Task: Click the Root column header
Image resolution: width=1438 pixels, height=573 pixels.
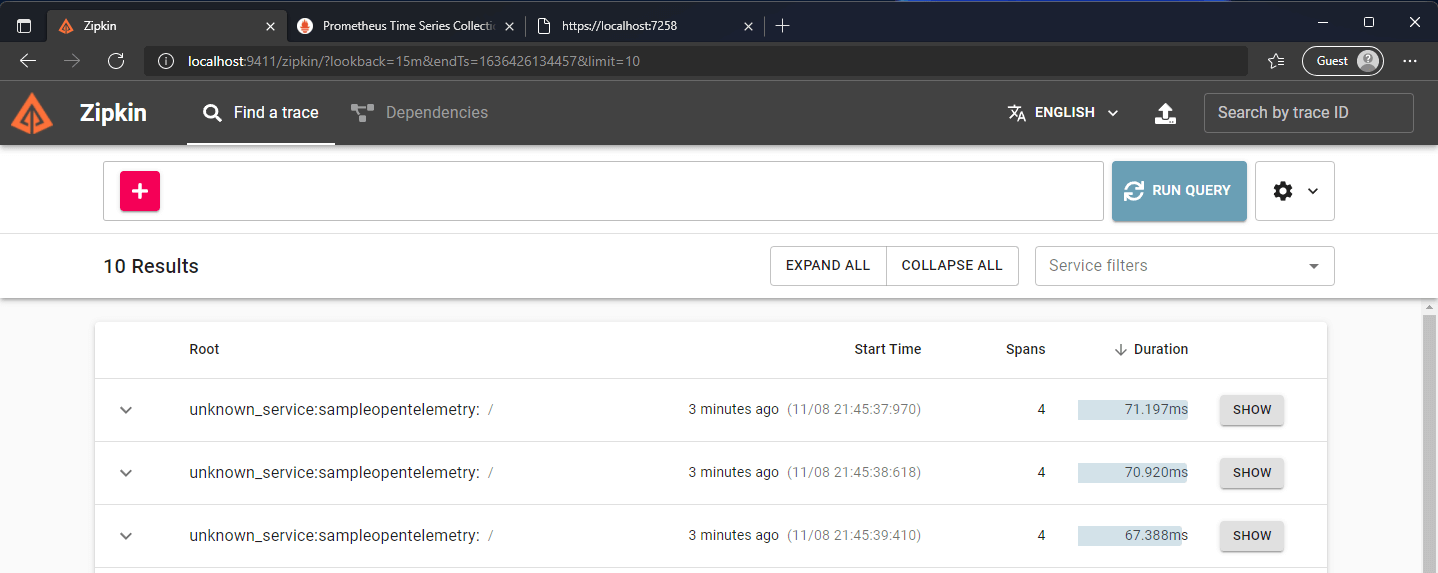Action: 204,349
